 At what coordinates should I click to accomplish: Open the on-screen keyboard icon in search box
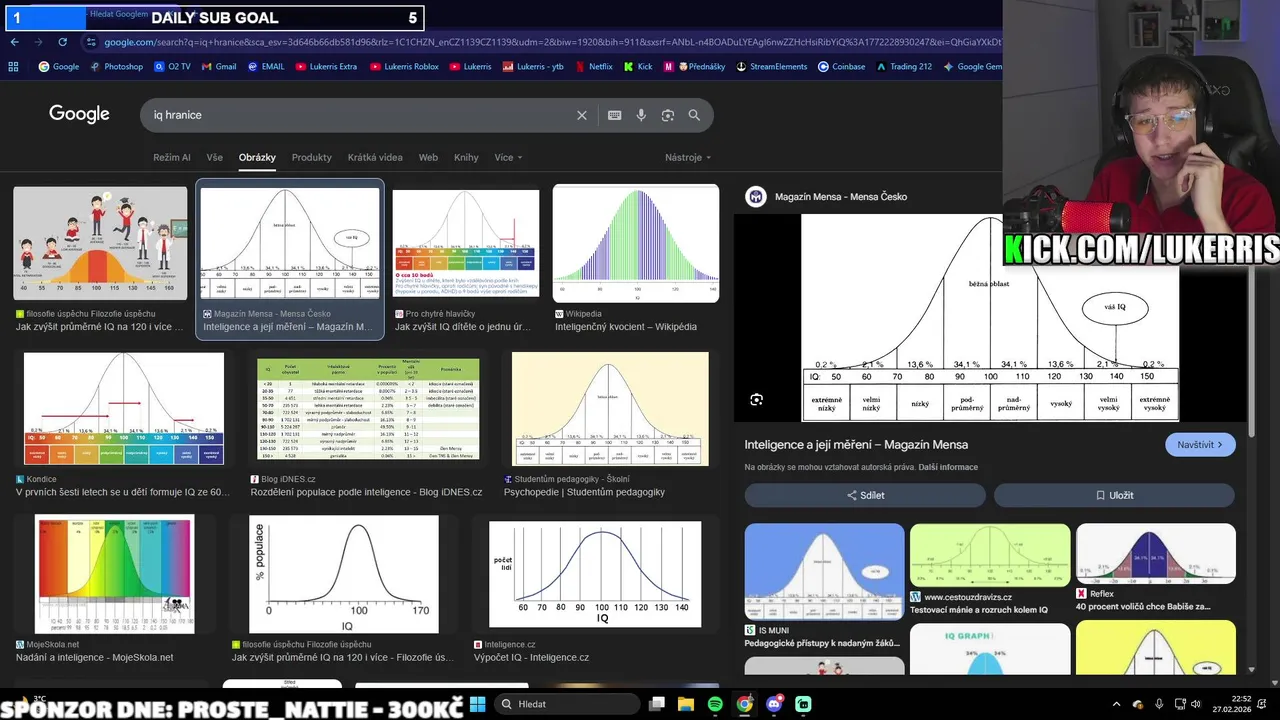(x=615, y=115)
